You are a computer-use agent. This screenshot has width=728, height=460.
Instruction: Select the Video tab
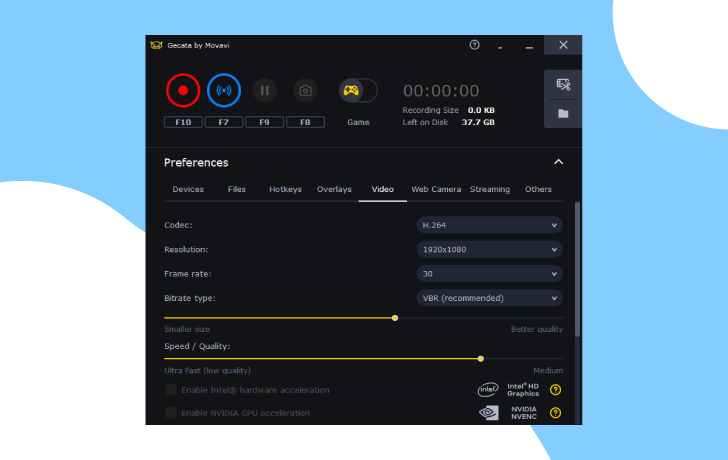pos(383,189)
